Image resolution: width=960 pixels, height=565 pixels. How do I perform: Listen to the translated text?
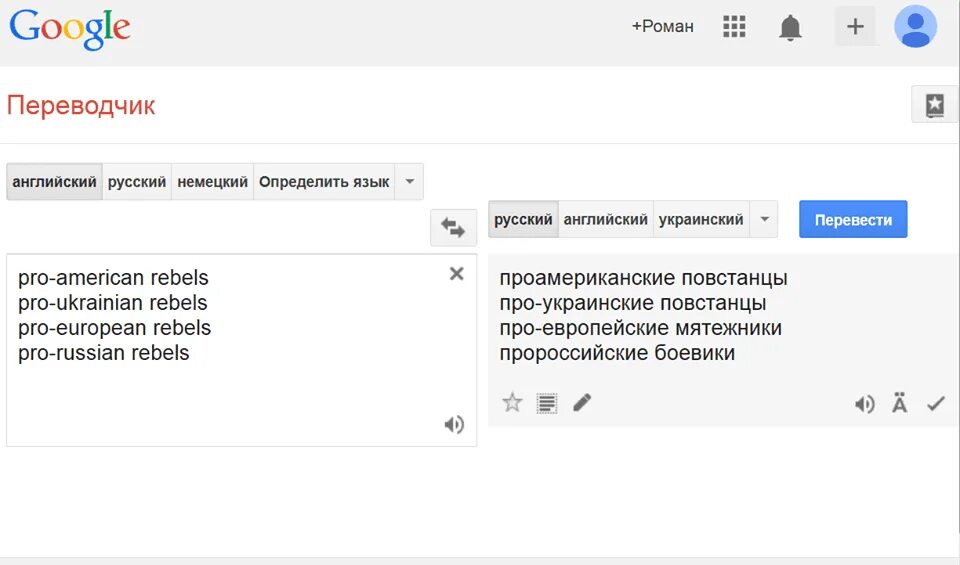(x=864, y=404)
